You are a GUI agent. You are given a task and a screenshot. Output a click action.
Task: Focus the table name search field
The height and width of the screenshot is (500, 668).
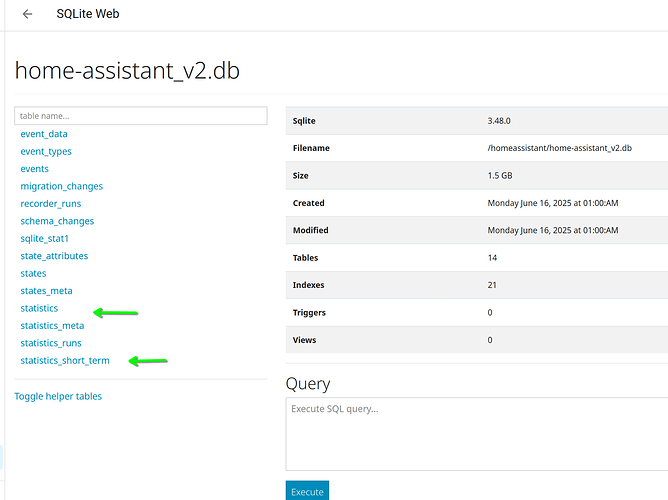pos(141,116)
